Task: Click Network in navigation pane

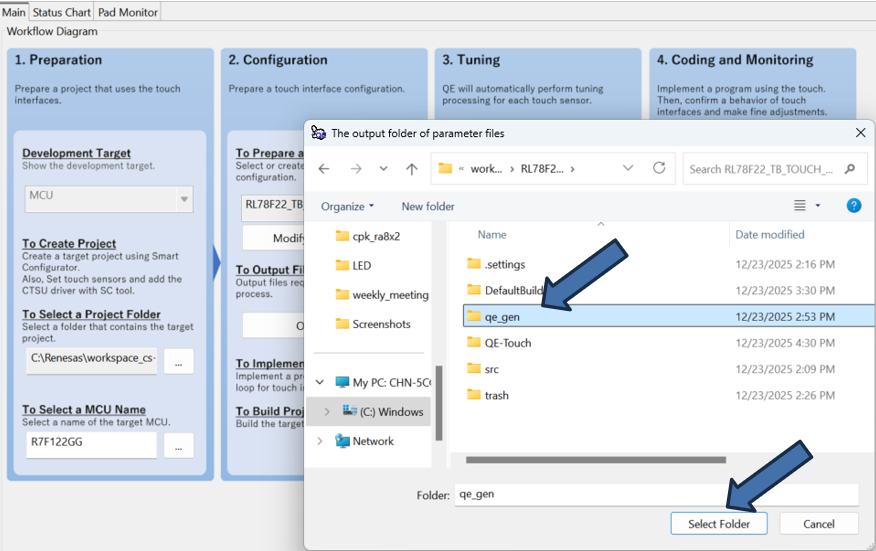Action: (x=372, y=441)
